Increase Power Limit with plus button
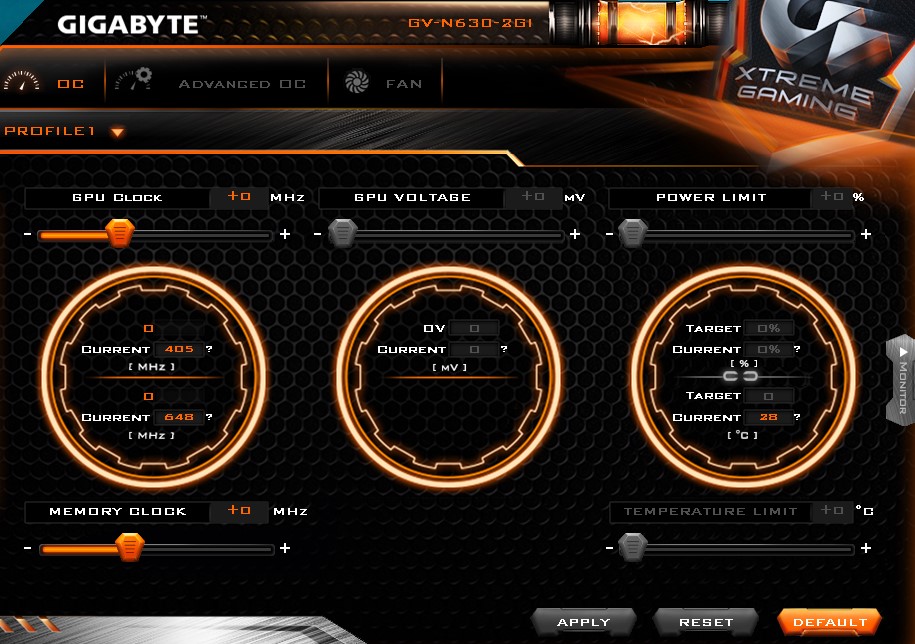The image size is (915, 644). tap(866, 234)
